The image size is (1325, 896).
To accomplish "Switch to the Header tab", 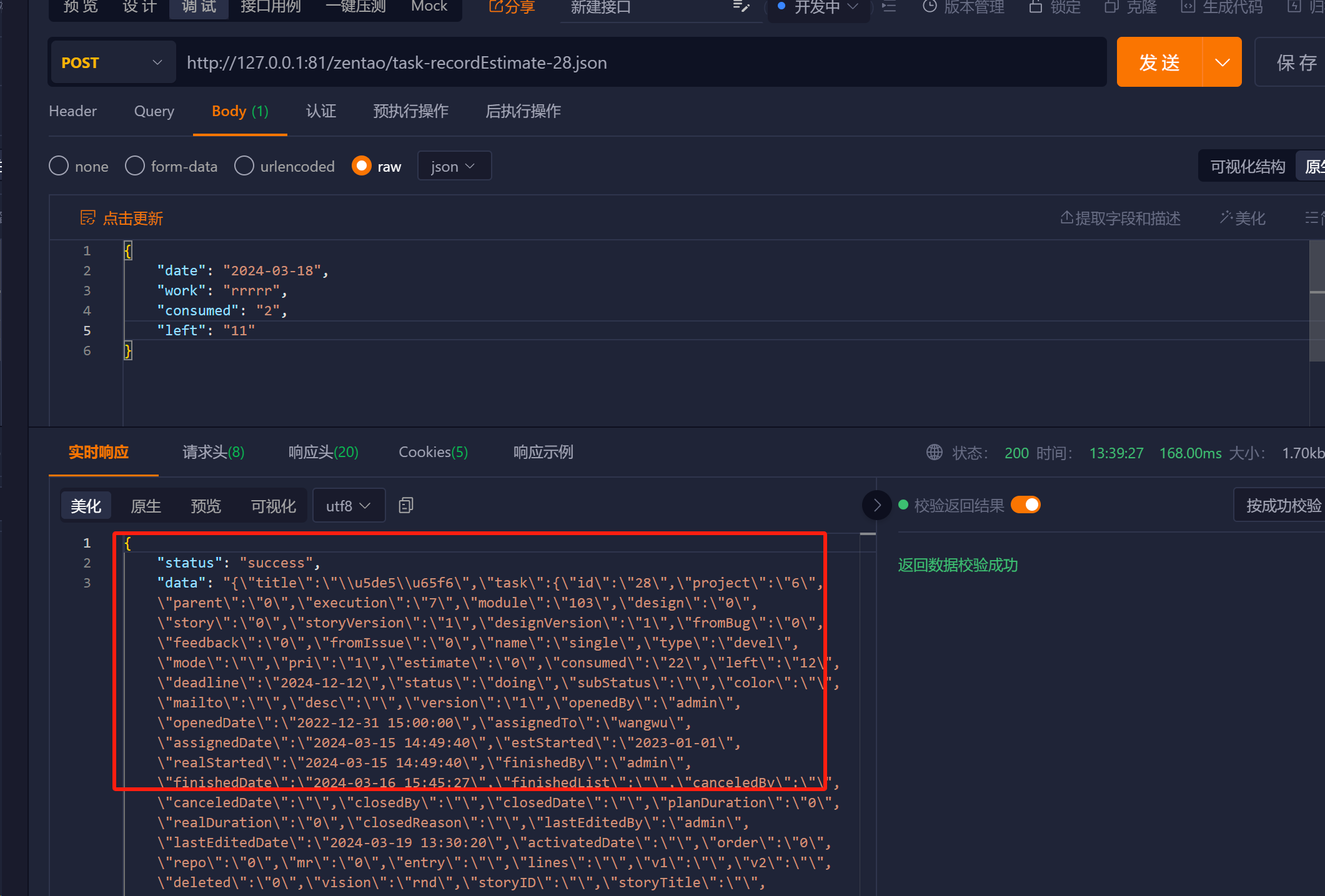I will tap(72, 111).
